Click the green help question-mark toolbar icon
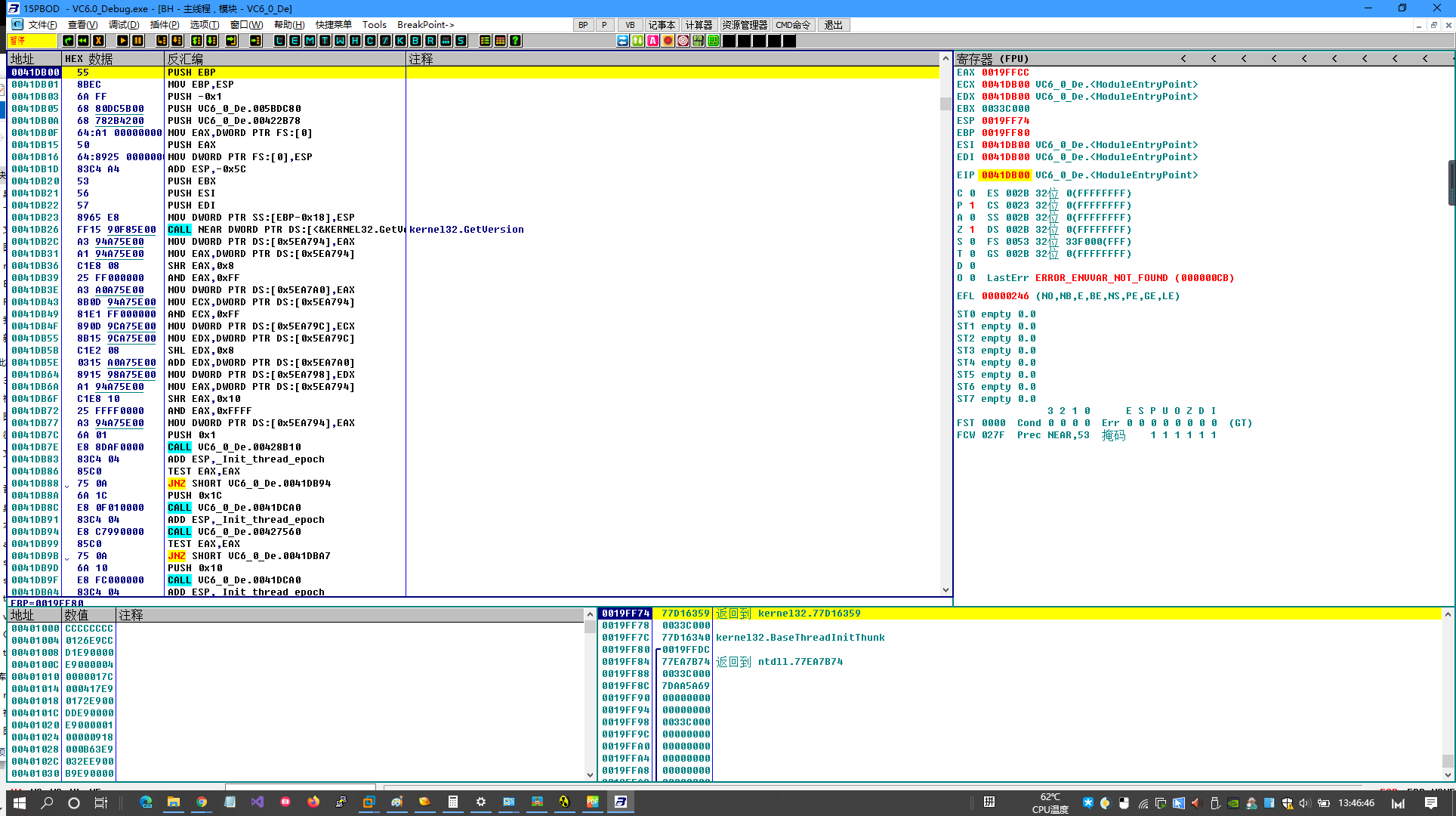 pyautogui.click(x=515, y=41)
